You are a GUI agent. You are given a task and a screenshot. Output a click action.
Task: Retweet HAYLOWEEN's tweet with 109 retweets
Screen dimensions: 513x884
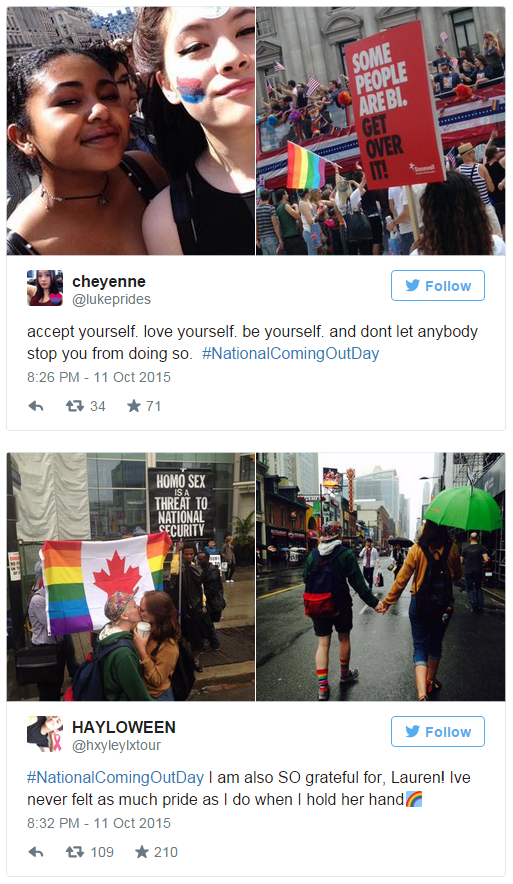74,852
